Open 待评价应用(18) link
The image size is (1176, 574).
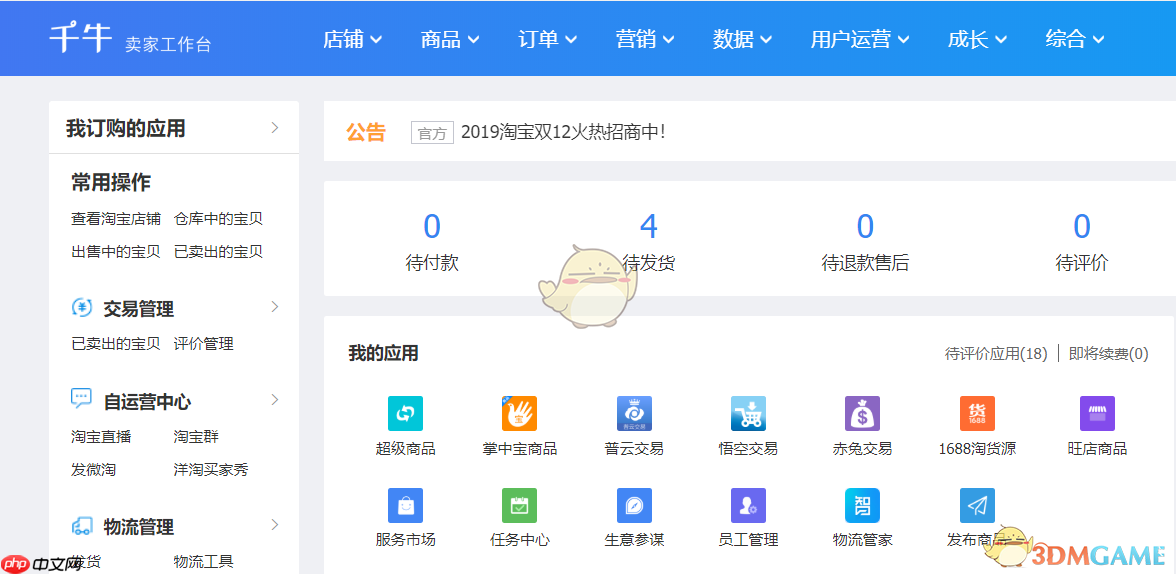point(996,353)
